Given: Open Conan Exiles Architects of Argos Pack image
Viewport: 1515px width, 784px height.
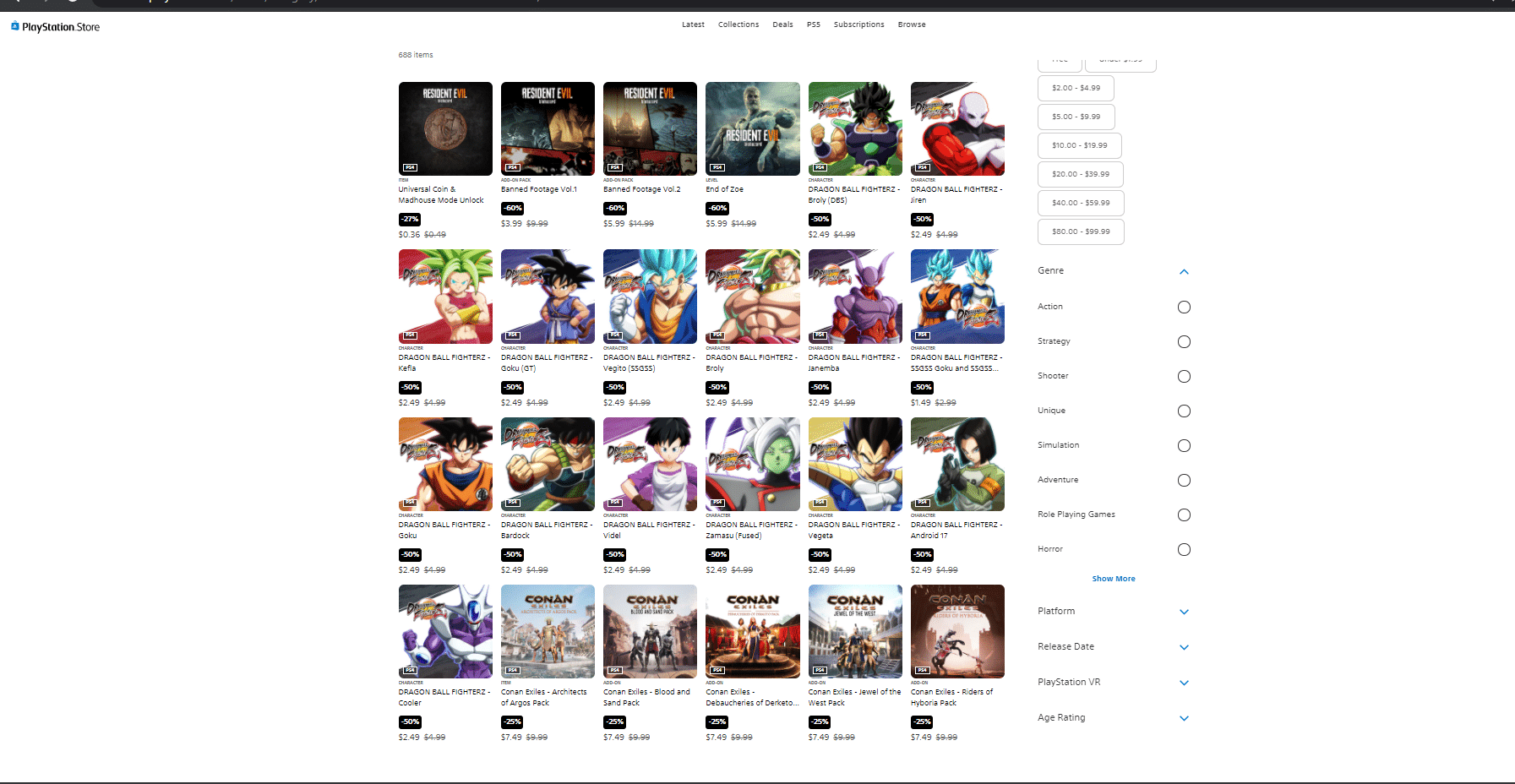Looking at the screenshot, I should tap(548, 631).
